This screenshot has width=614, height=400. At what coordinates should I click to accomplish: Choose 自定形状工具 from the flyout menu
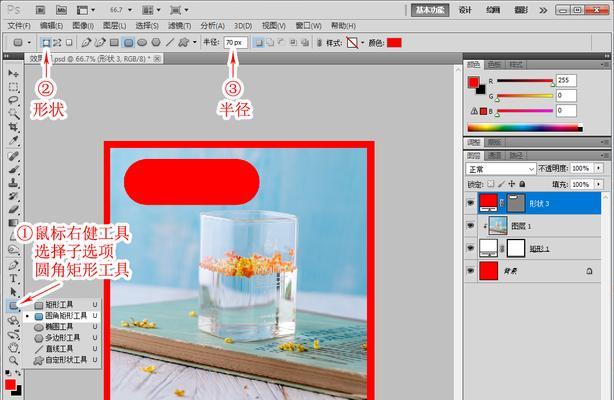pyautogui.click(x=61, y=359)
